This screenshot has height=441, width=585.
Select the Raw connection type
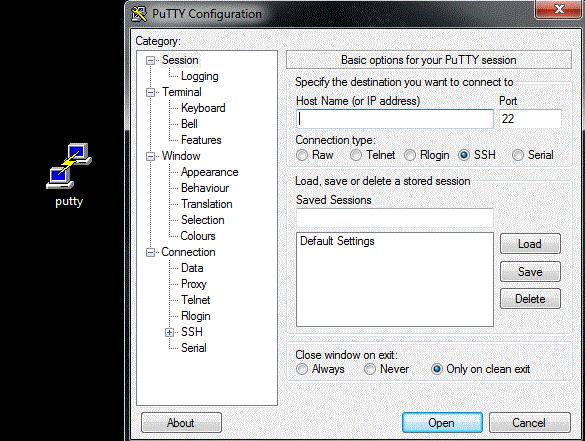tap(302, 155)
